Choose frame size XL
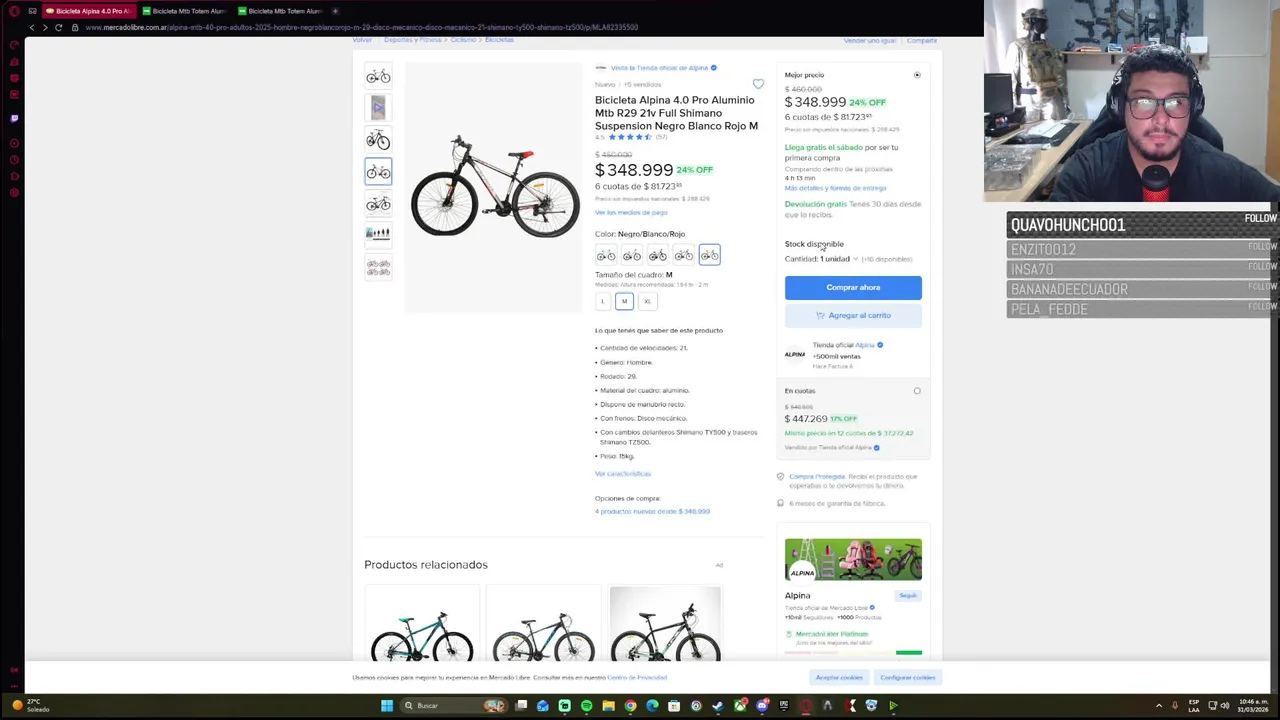This screenshot has height=720, width=1280. click(x=647, y=301)
